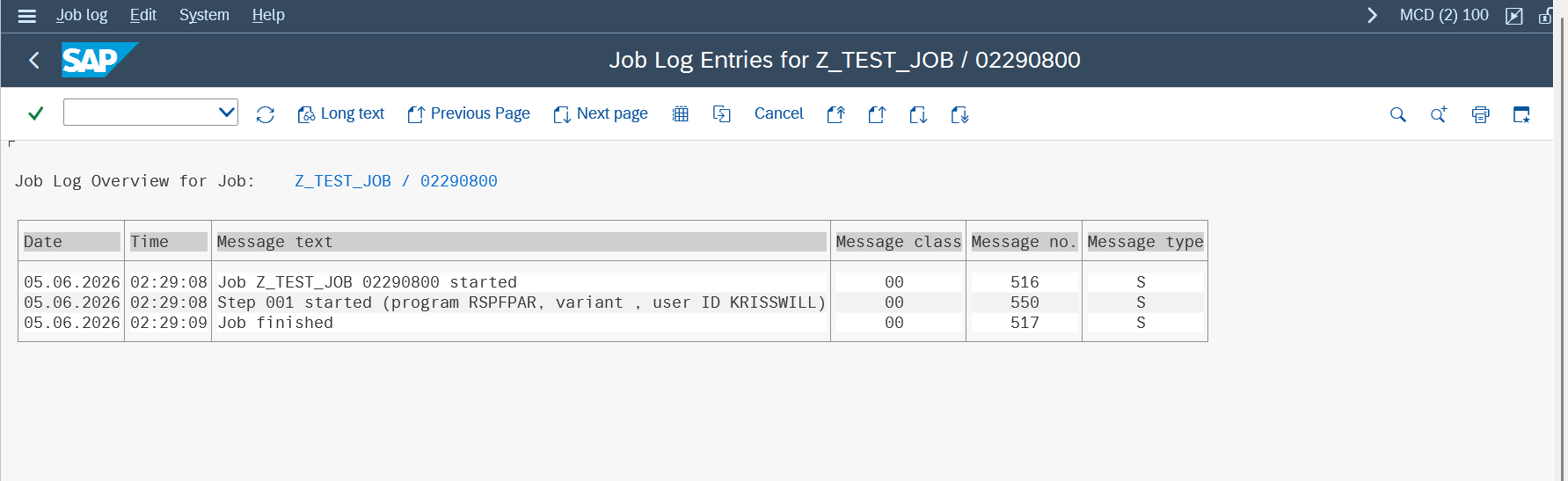
Task: Click message number 517
Action: [1025, 323]
